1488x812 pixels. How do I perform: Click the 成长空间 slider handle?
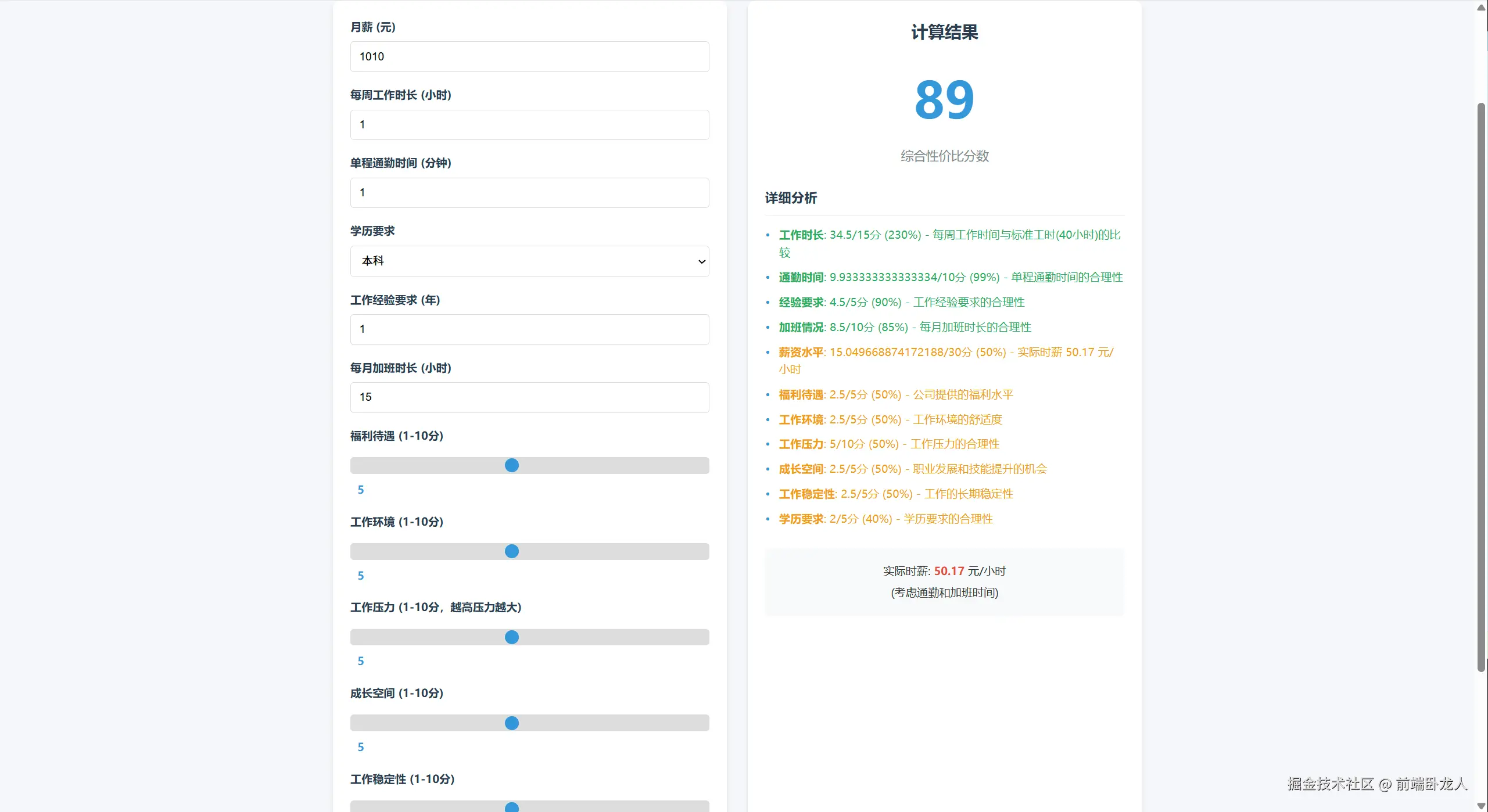(511, 723)
